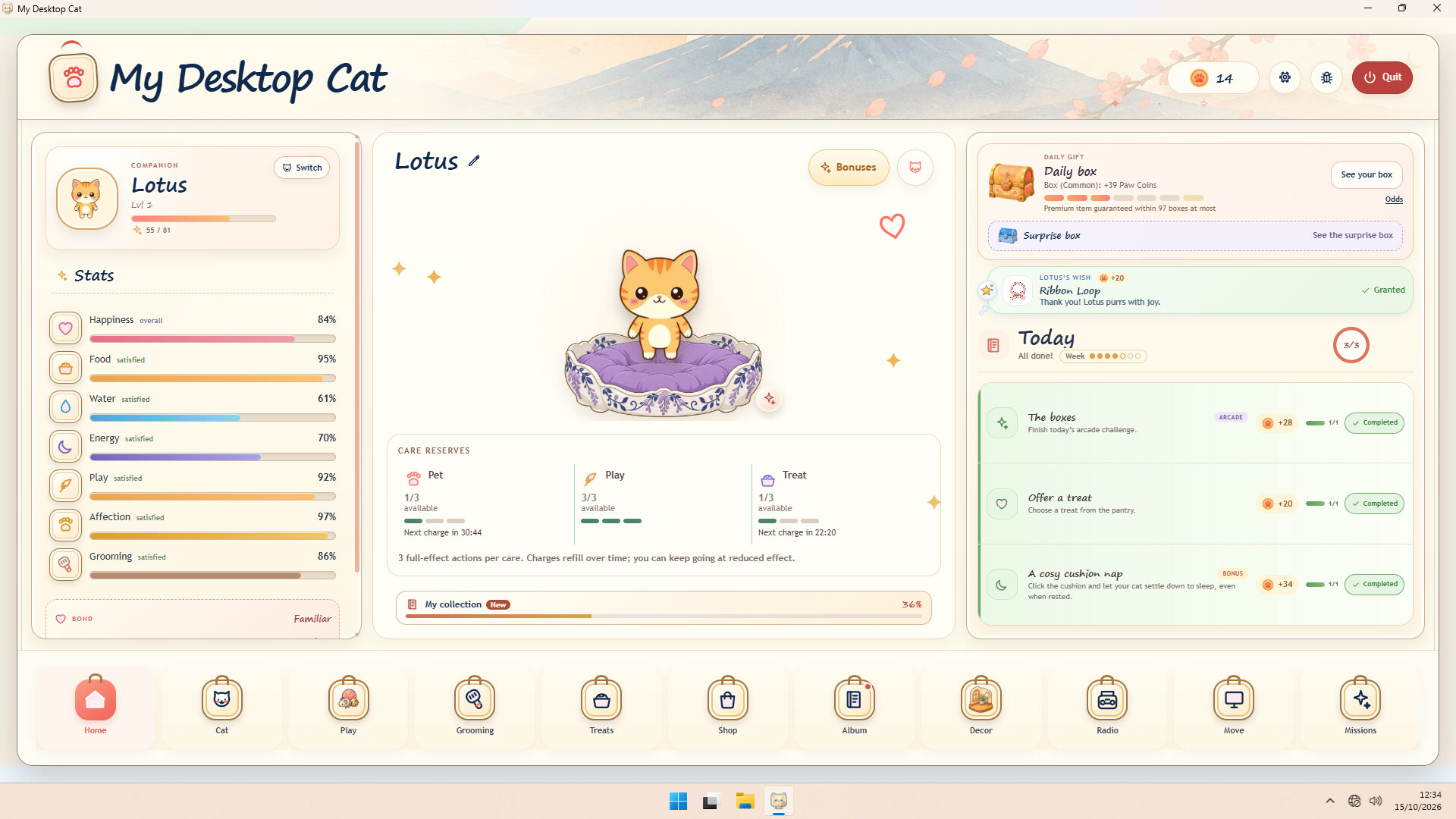
Task: Open the Treats pantry tab
Action: point(601,707)
